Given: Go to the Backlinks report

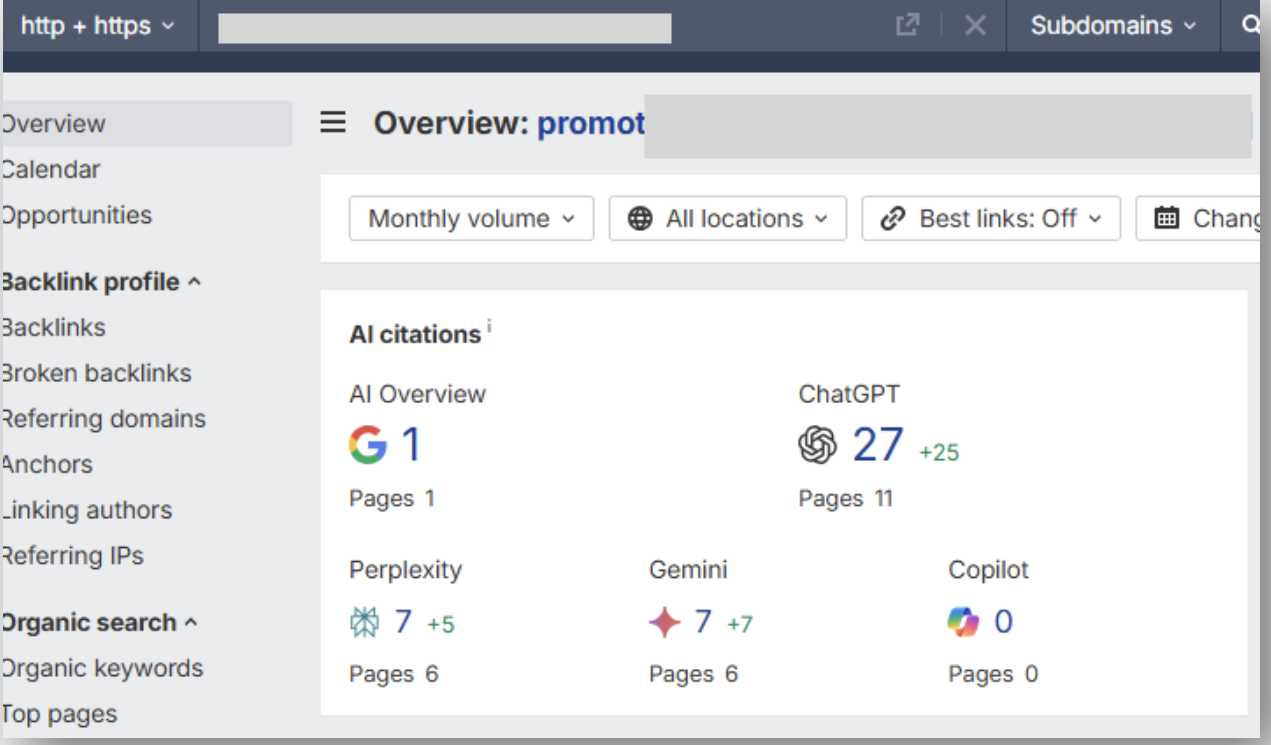Looking at the screenshot, I should (53, 328).
